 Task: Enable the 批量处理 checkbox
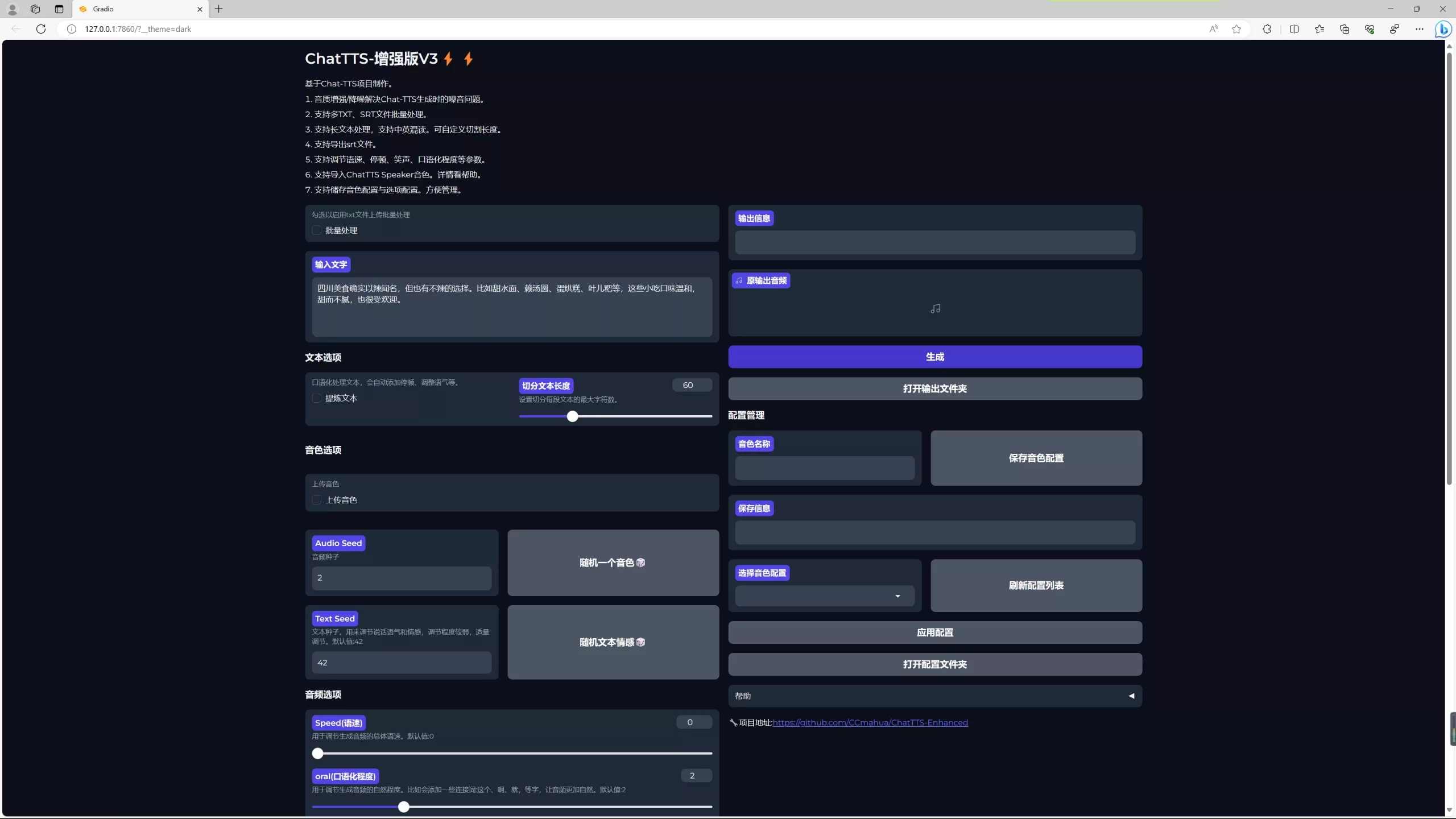click(317, 230)
